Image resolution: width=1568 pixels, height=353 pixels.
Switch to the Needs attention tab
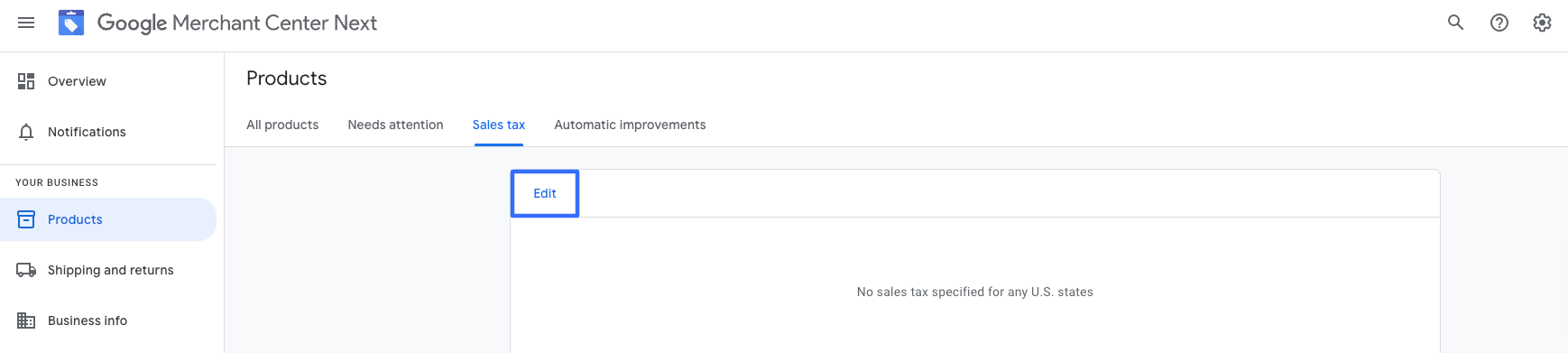click(395, 125)
